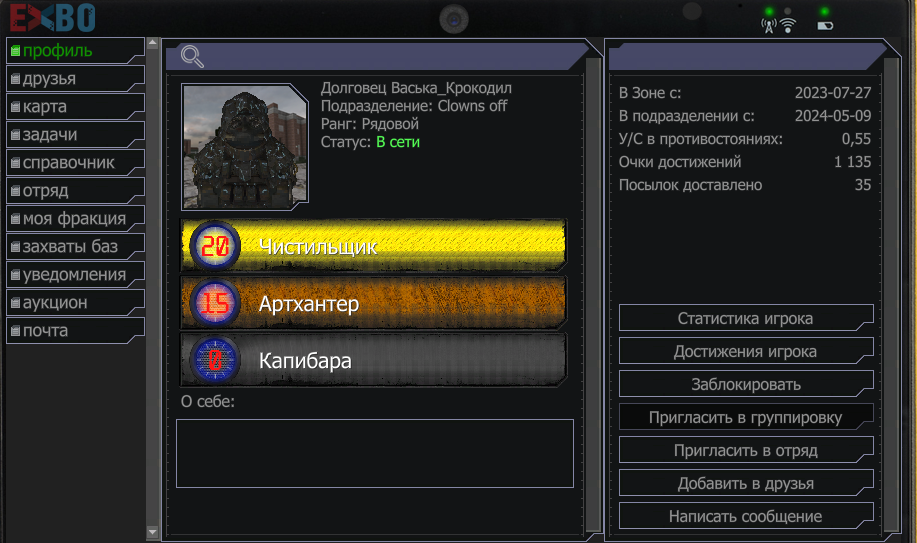Image resolution: width=917 pixels, height=543 pixels.
Task: Click Заблокировать button
Action: tap(746, 384)
